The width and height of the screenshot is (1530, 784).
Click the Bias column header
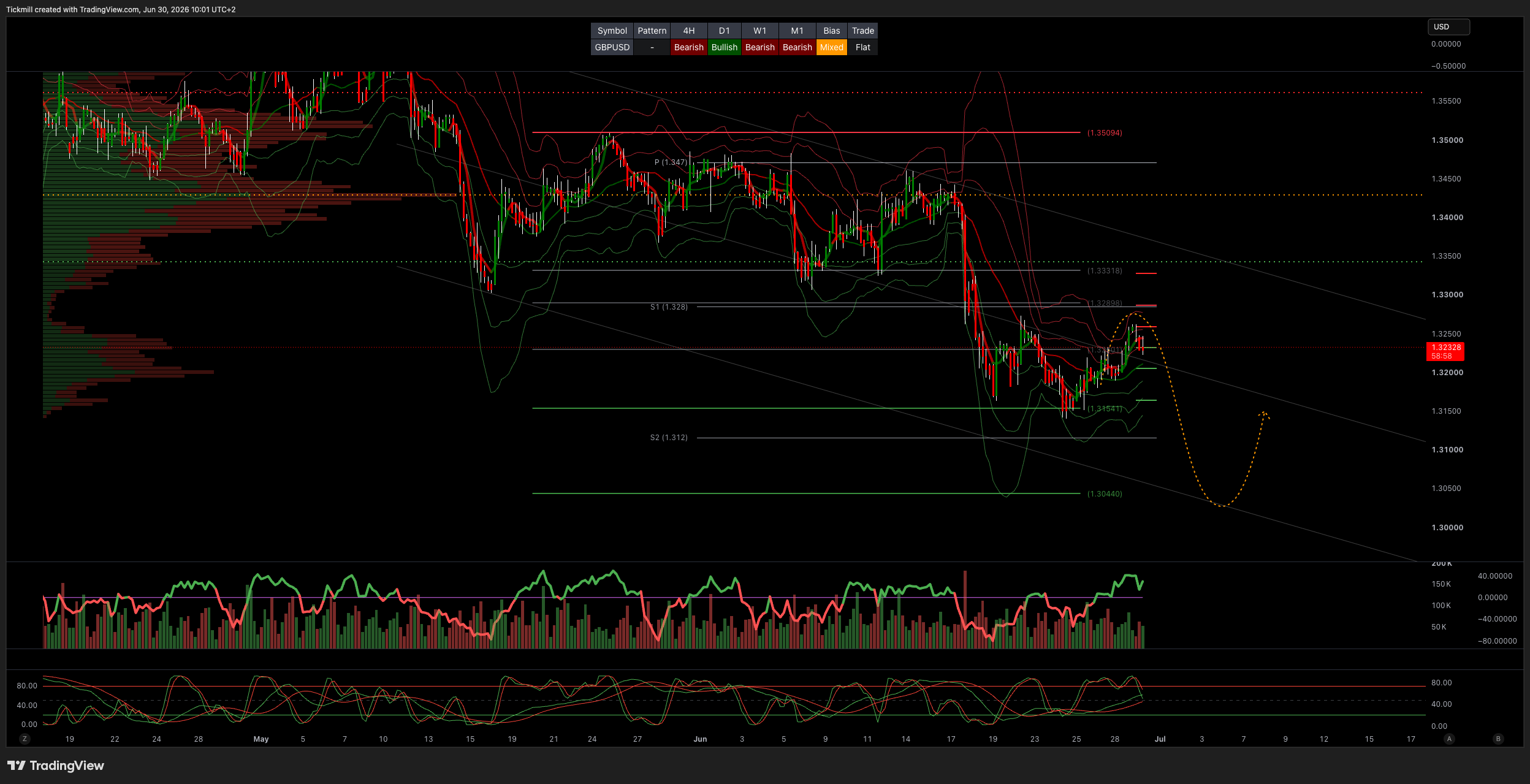tap(831, 31)
